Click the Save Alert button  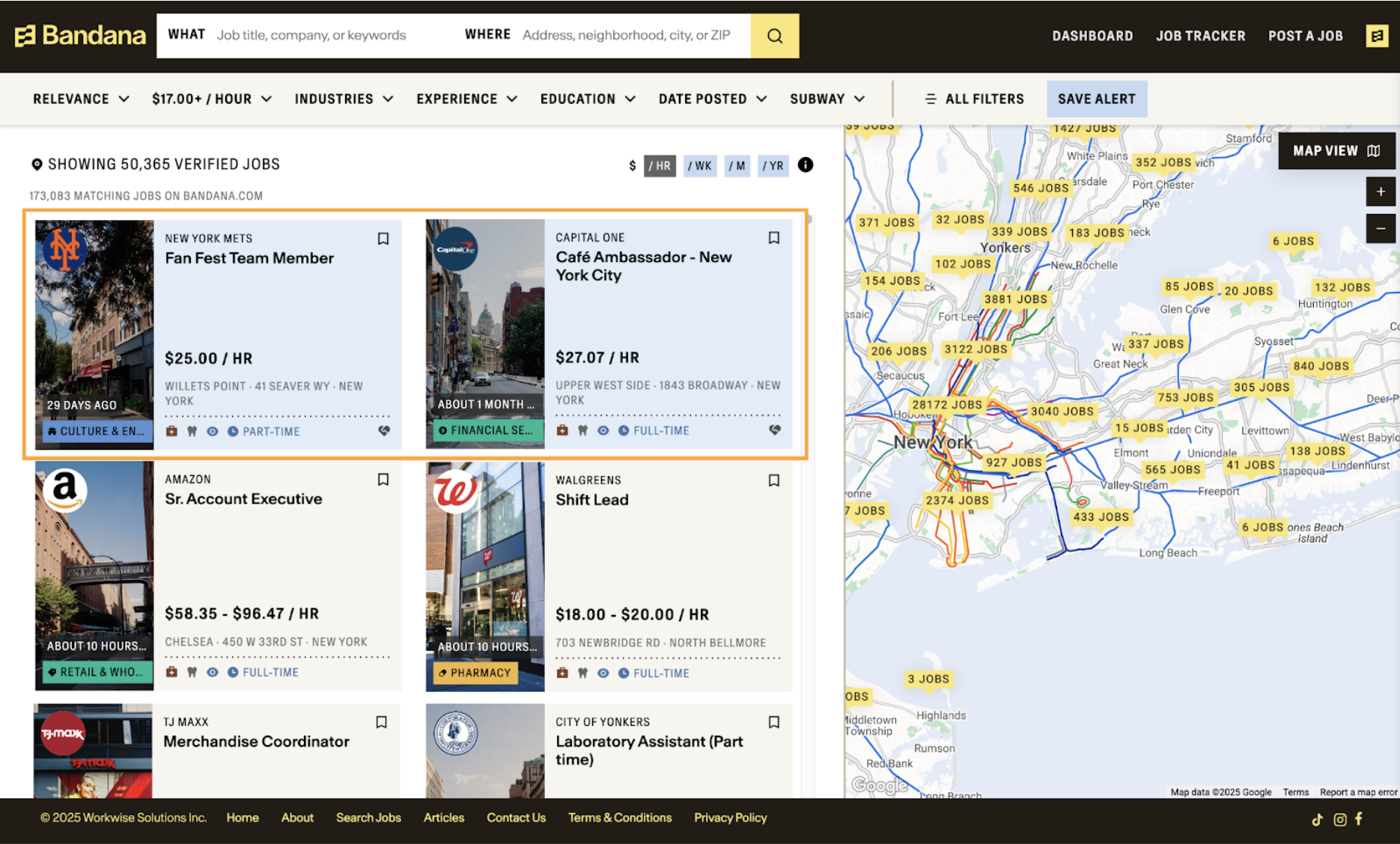(x=1097, y=99)
